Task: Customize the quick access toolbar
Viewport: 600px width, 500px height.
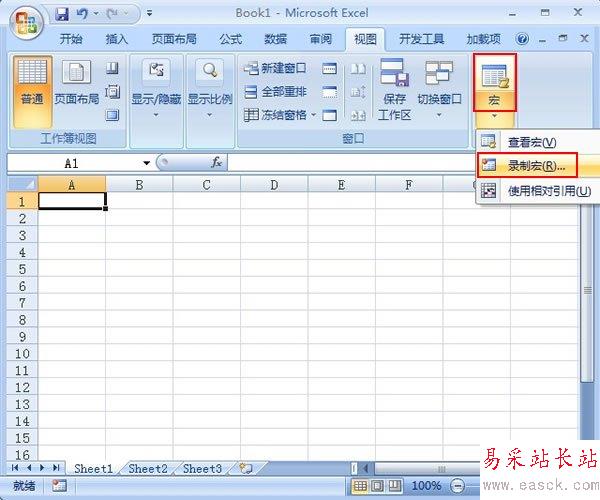Action: [150, 14]
